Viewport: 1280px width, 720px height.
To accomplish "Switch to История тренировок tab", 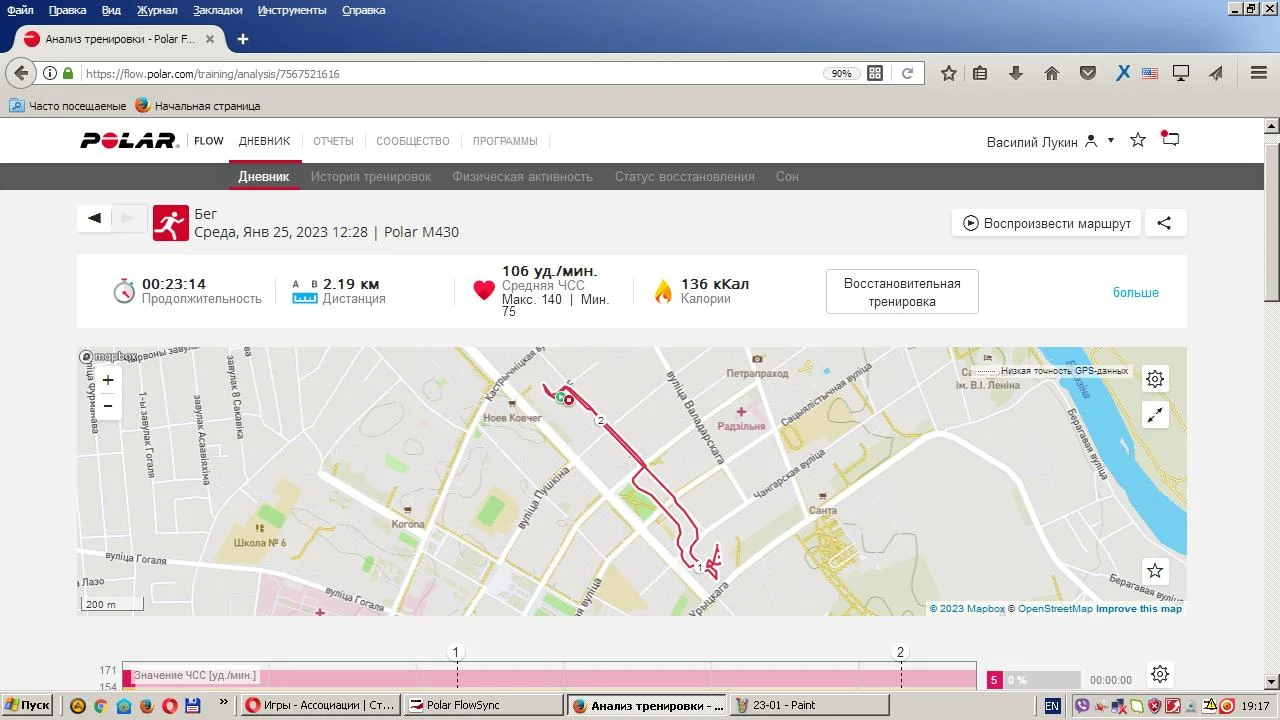I will [370, 176].
